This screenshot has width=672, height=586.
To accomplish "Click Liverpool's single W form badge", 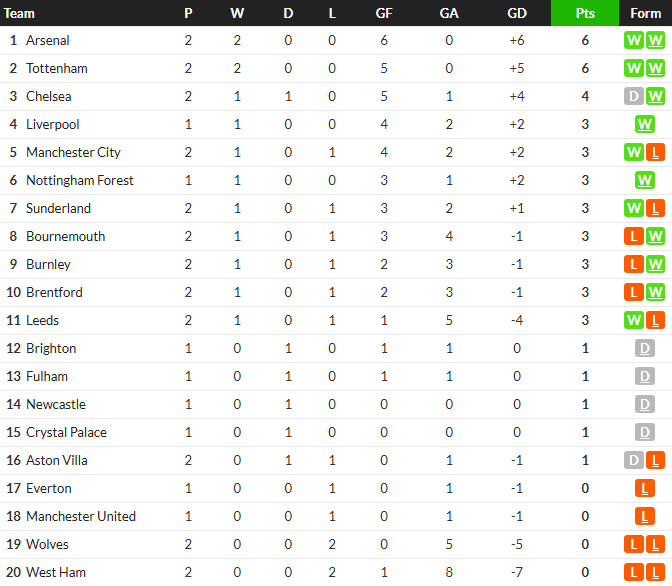I will pos(645,124).
